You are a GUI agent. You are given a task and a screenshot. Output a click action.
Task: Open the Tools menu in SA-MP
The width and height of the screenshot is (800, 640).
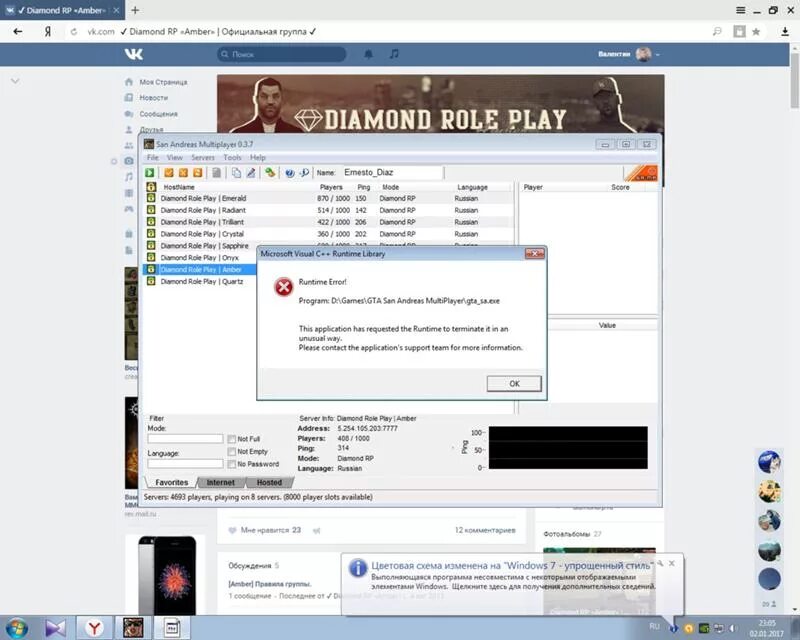coord(232,158)
